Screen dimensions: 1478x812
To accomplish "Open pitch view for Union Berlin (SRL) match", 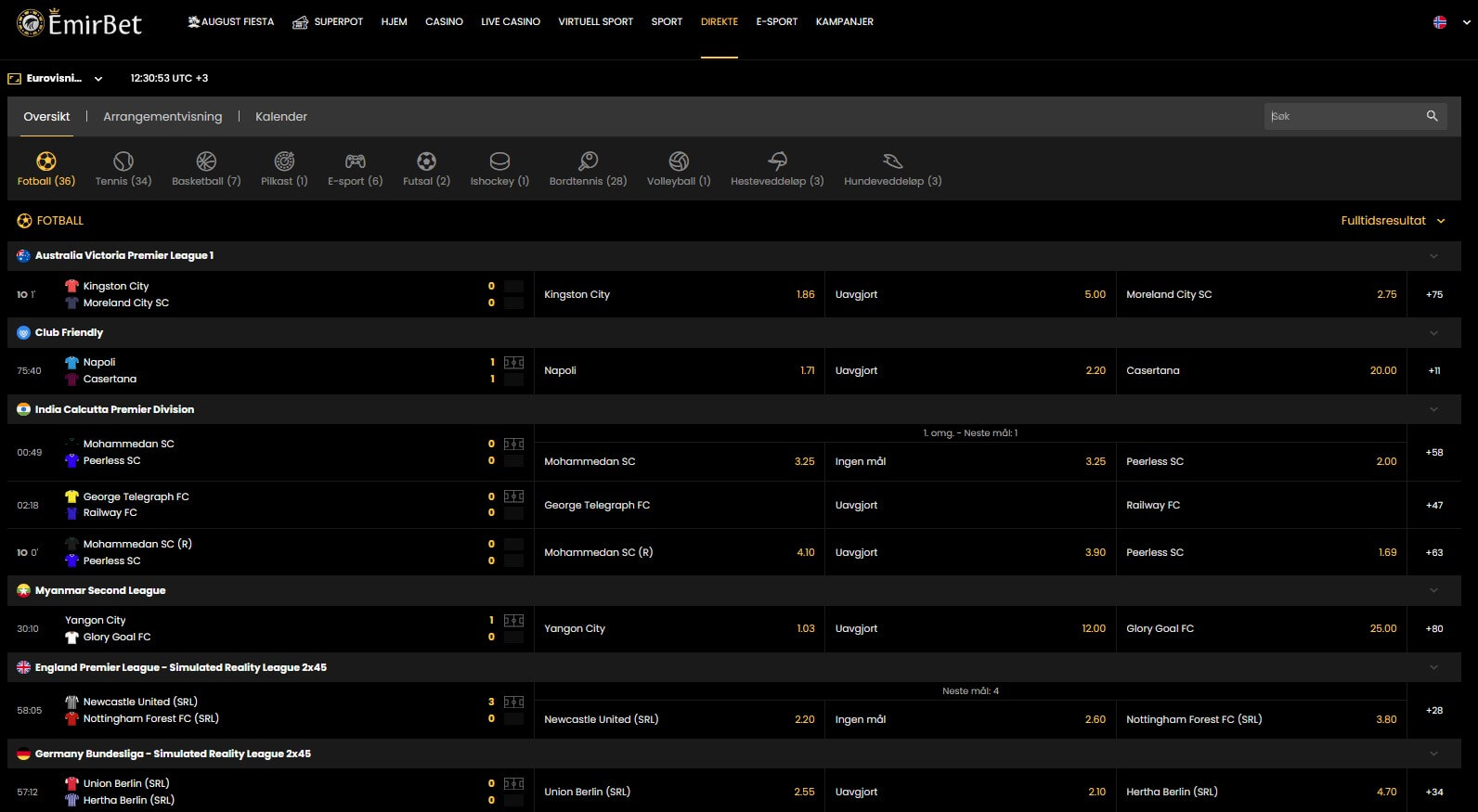I will (x=513, y=784).
